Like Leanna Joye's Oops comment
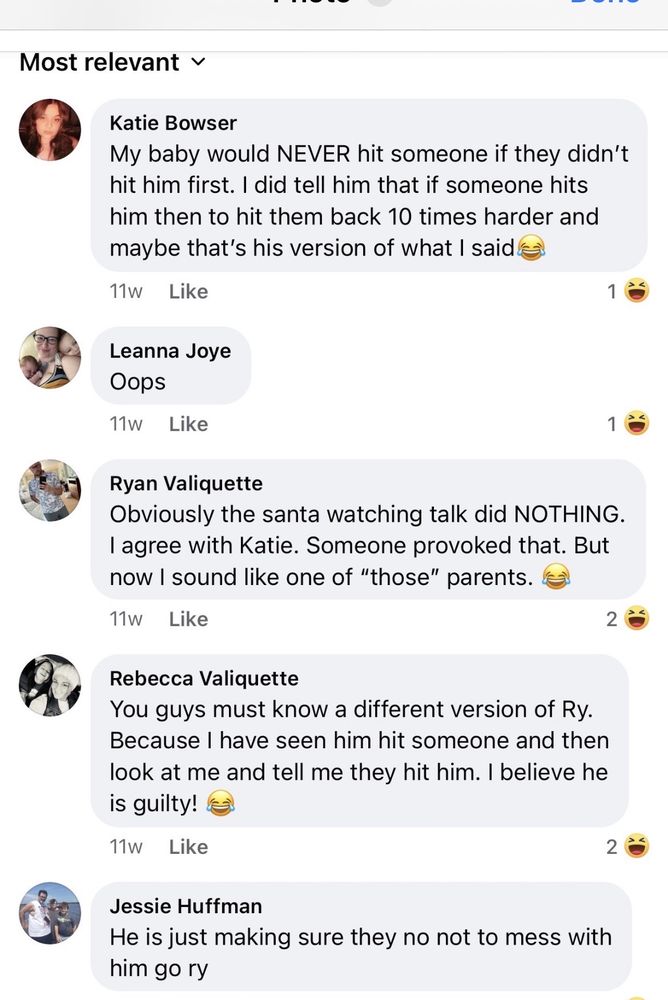The height and width of the screenshot is (1000, 668). 188,424
